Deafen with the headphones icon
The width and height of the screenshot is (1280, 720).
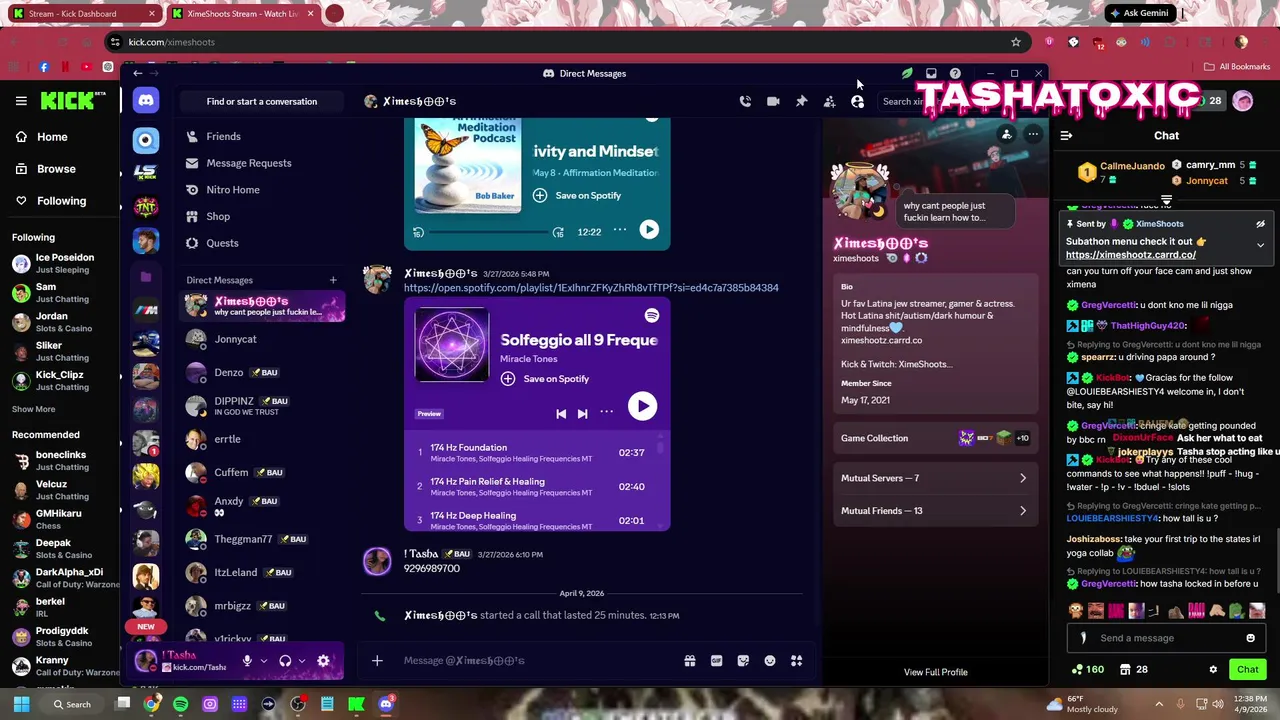285,660
